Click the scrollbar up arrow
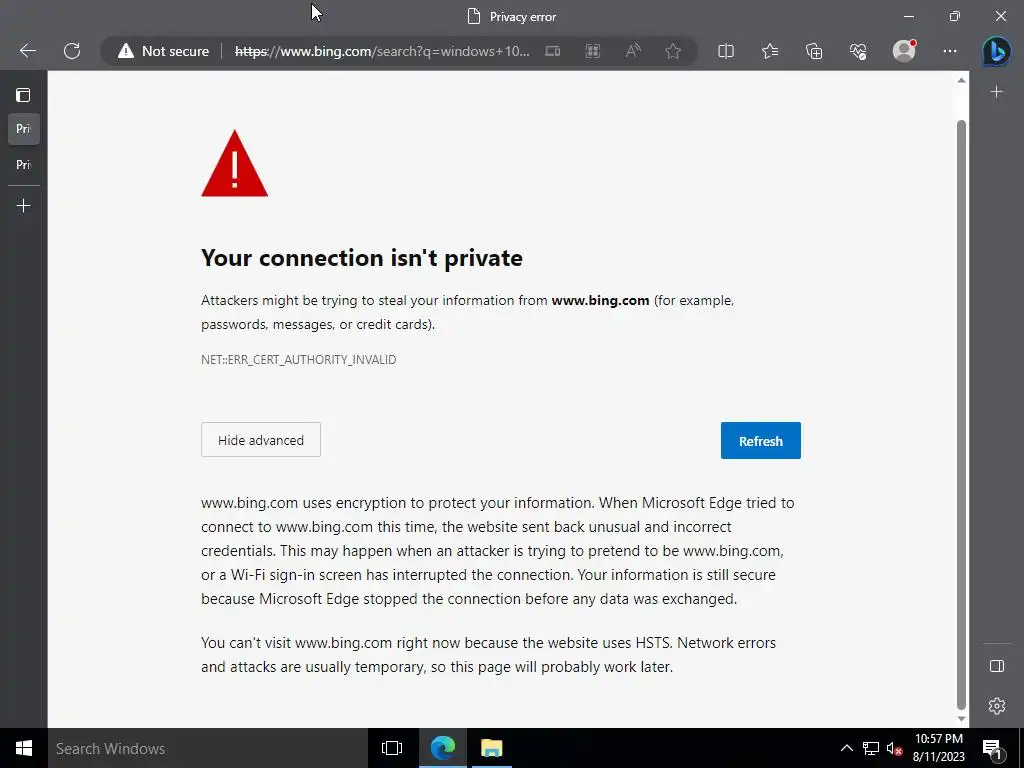 (x=961, y=80)
